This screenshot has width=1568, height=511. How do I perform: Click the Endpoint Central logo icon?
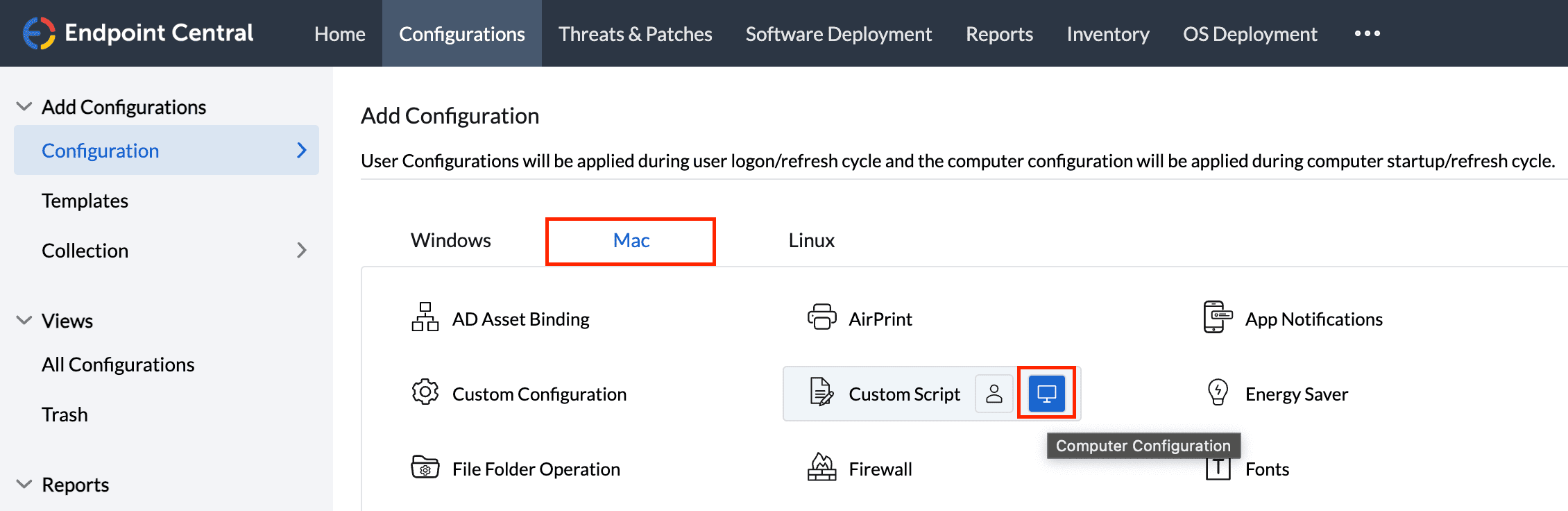[39, 33]
